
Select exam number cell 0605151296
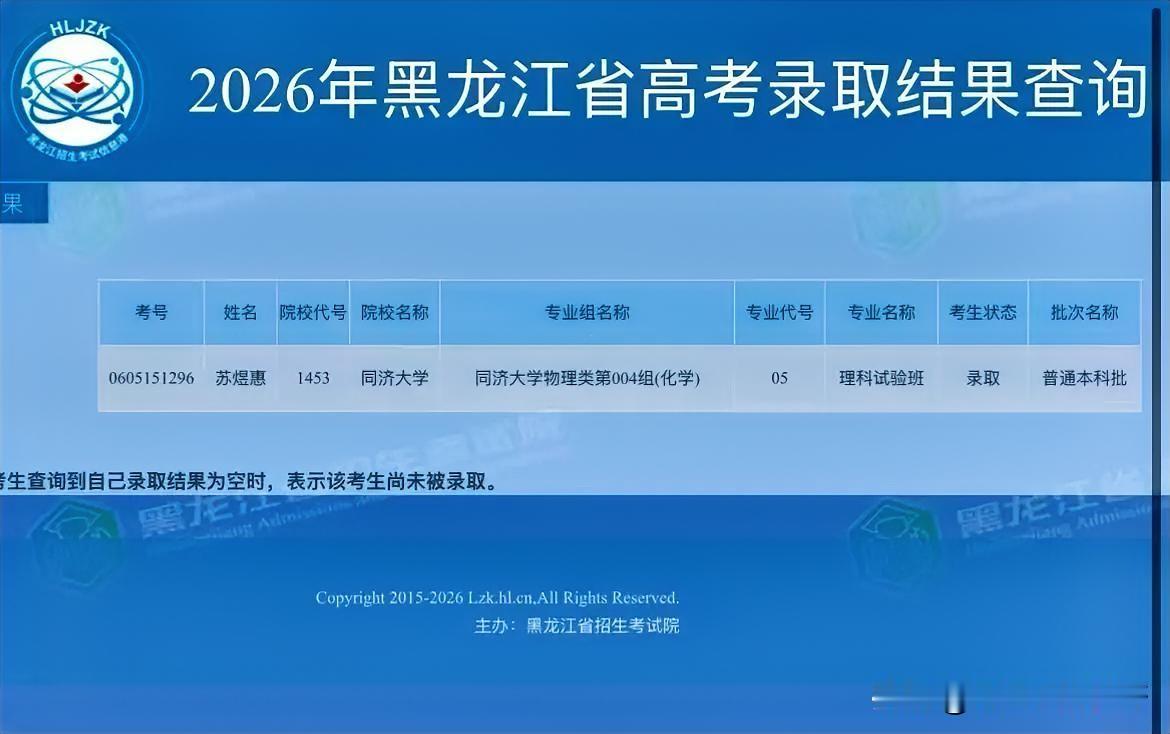[x=151, y=378]
